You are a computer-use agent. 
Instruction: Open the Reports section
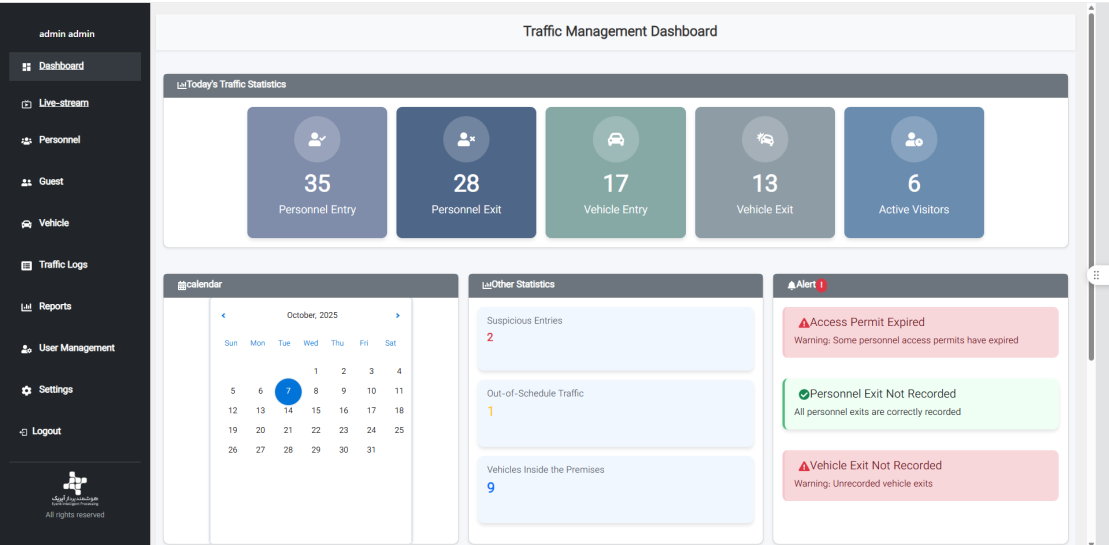[55, 307]
